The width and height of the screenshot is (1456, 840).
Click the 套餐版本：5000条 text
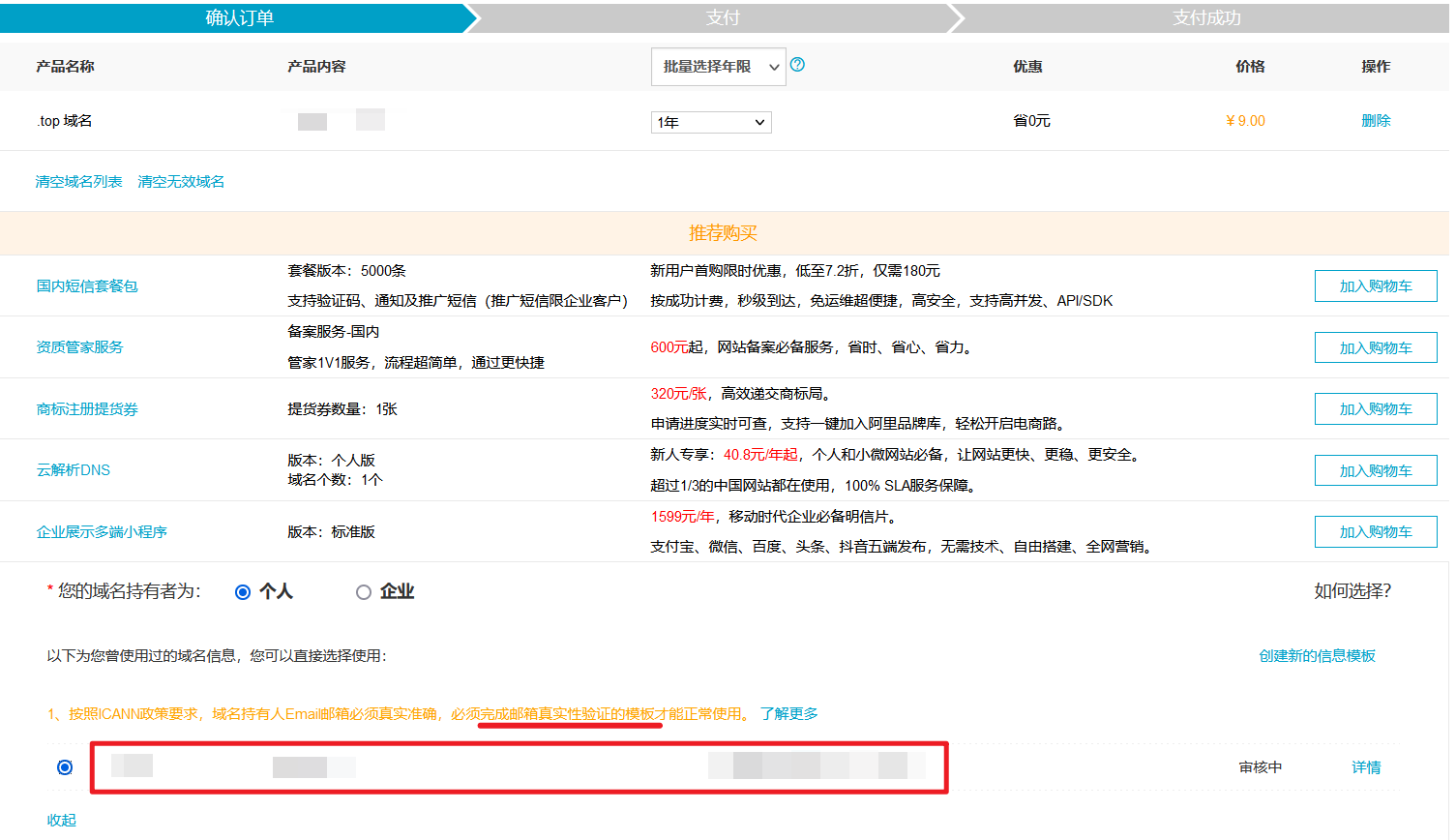pyautogui.click(x=346, y=271)
